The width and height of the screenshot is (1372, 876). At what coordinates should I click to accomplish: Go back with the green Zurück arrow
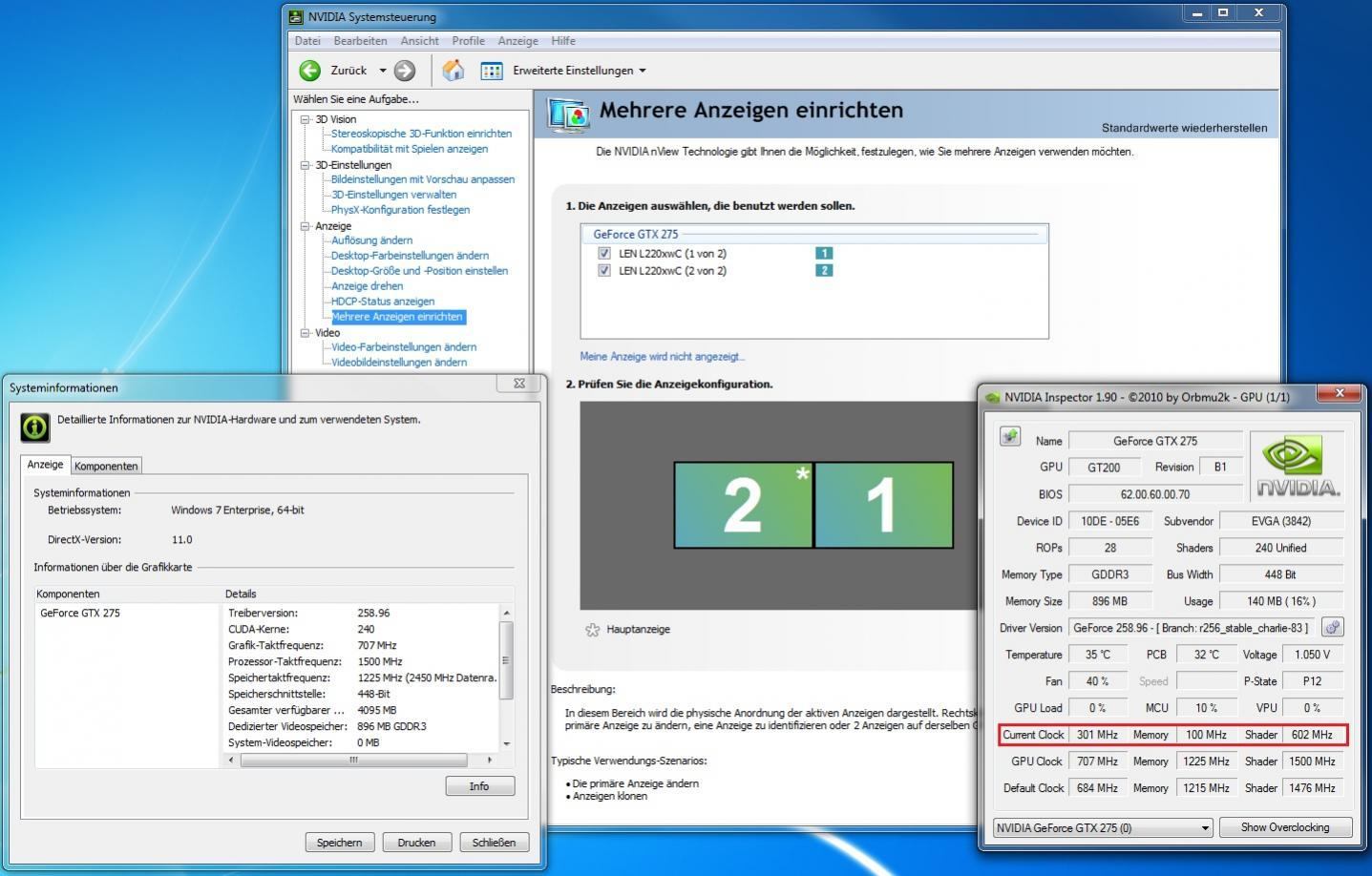point(309,71)
